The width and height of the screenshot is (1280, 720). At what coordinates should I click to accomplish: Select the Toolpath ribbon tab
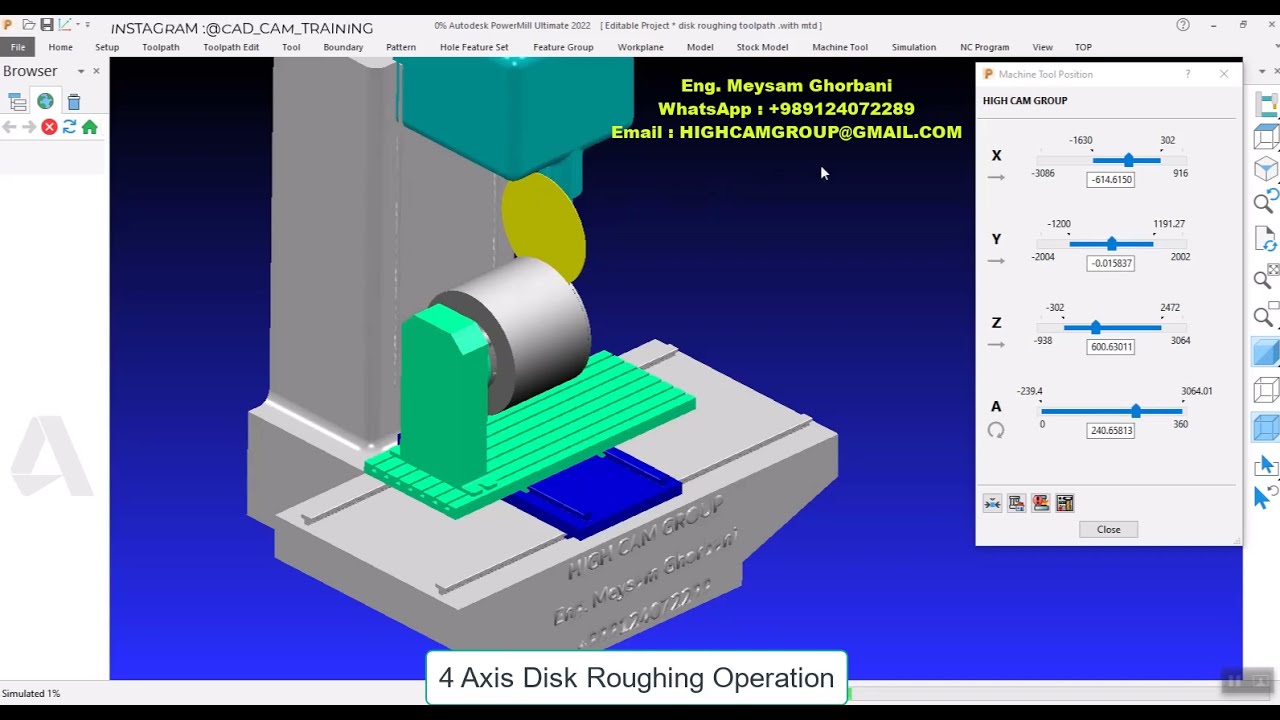click(x=161, y=47)
